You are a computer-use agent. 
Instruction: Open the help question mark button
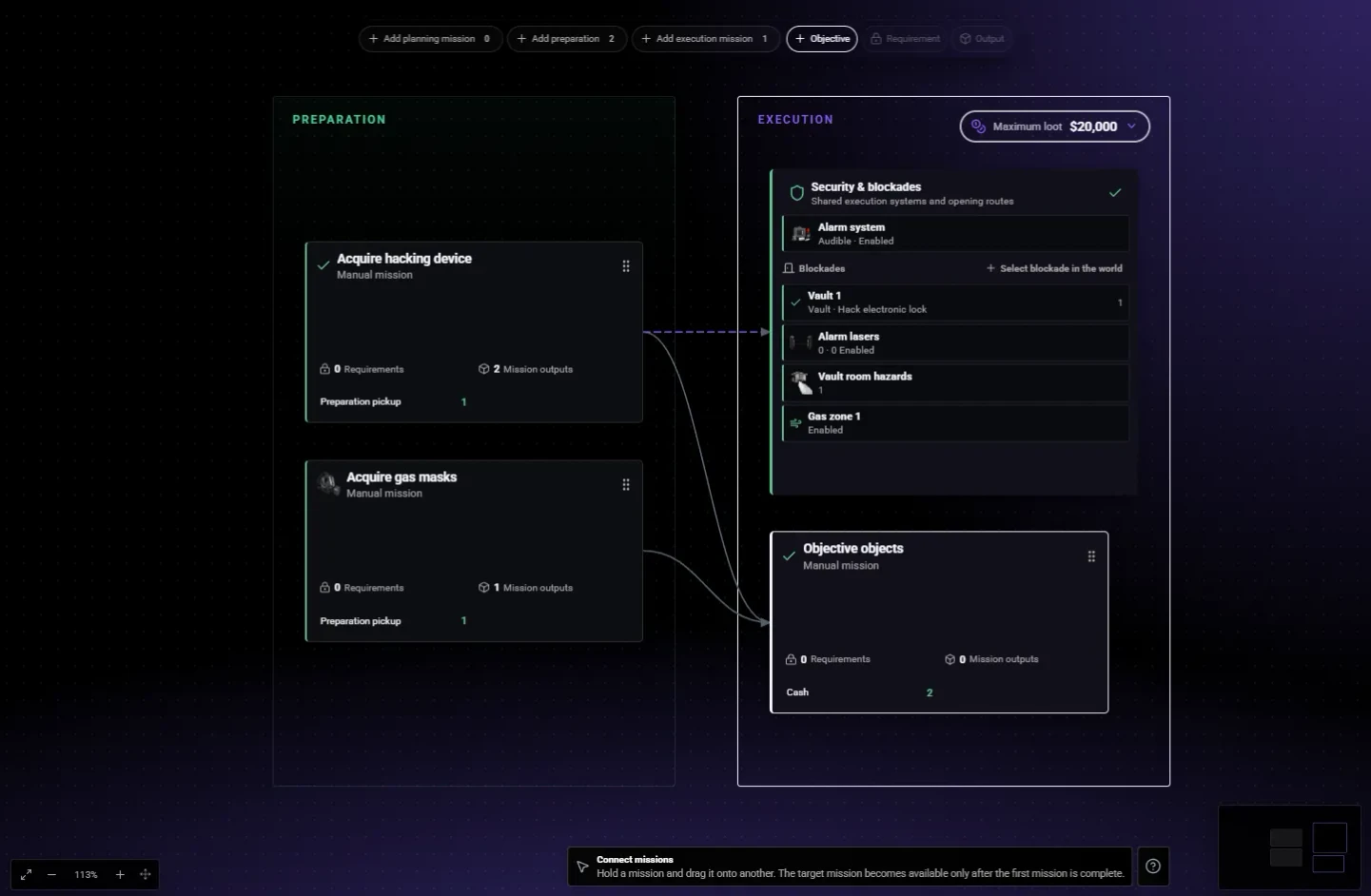click(x=1153, y=867)
